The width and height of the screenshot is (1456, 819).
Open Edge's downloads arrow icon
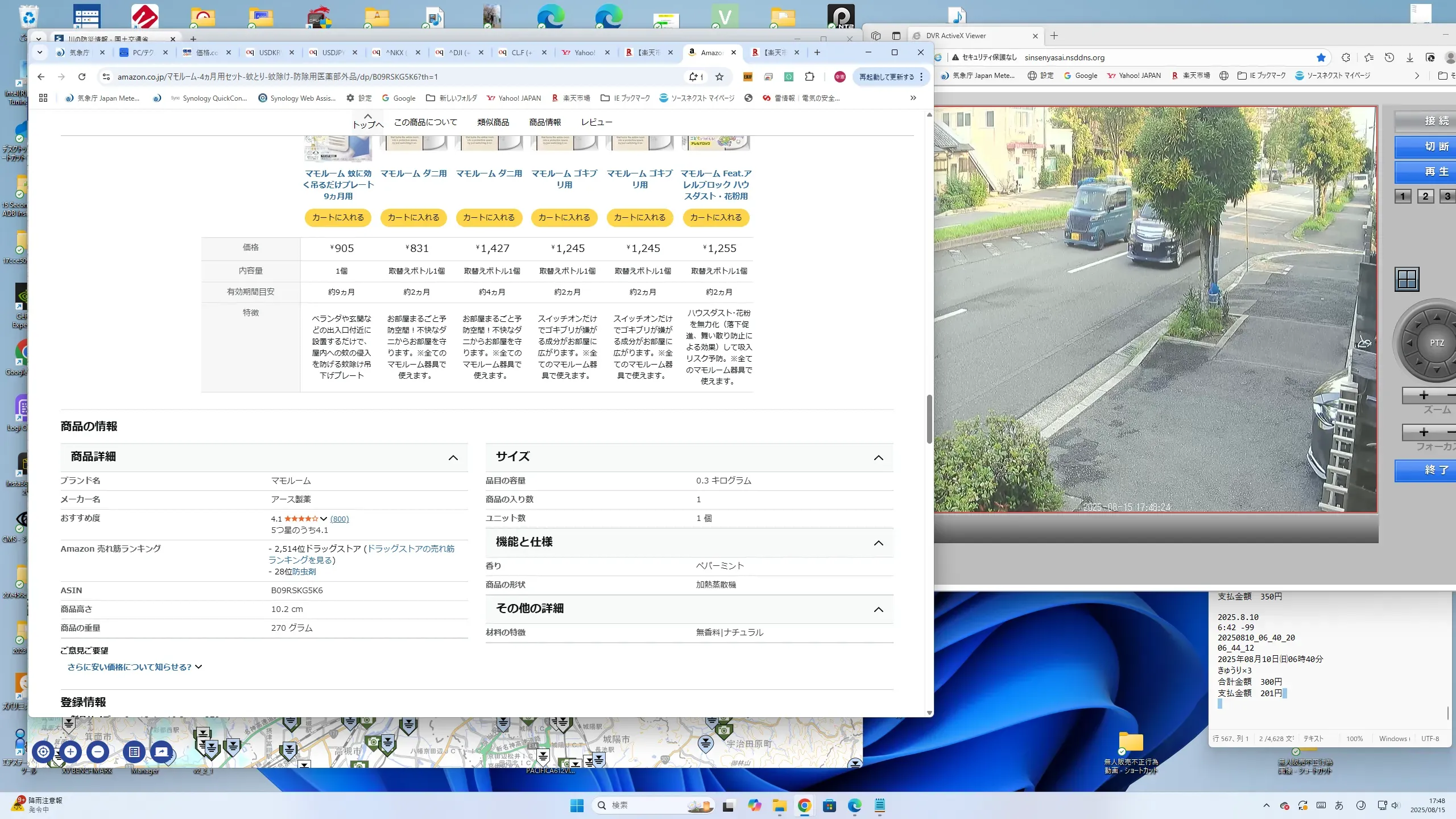point(1409,57)
